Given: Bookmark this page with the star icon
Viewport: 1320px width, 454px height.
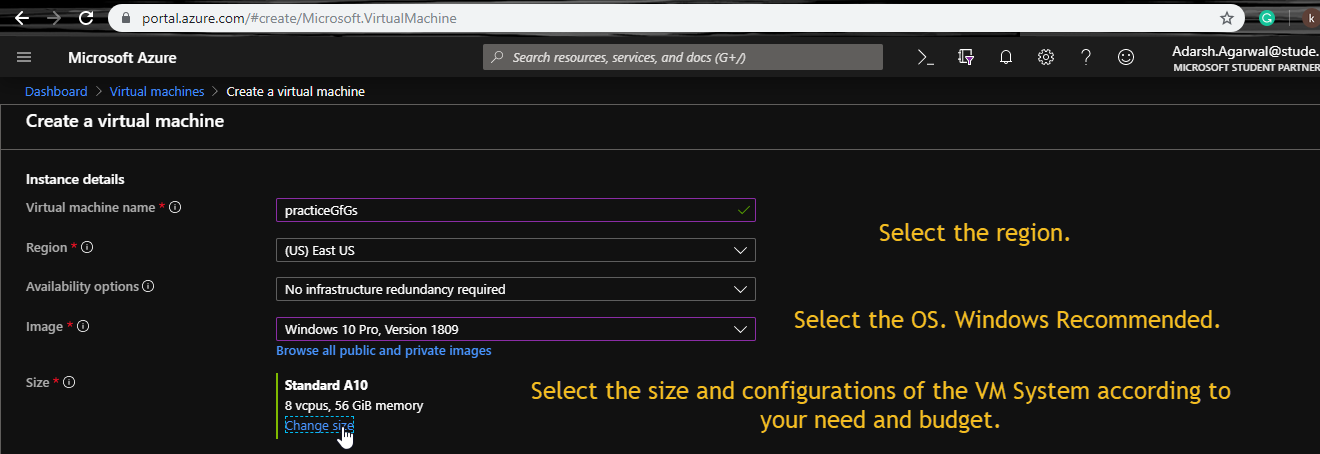Looking at the screenshot, I should pos(1227,18).
